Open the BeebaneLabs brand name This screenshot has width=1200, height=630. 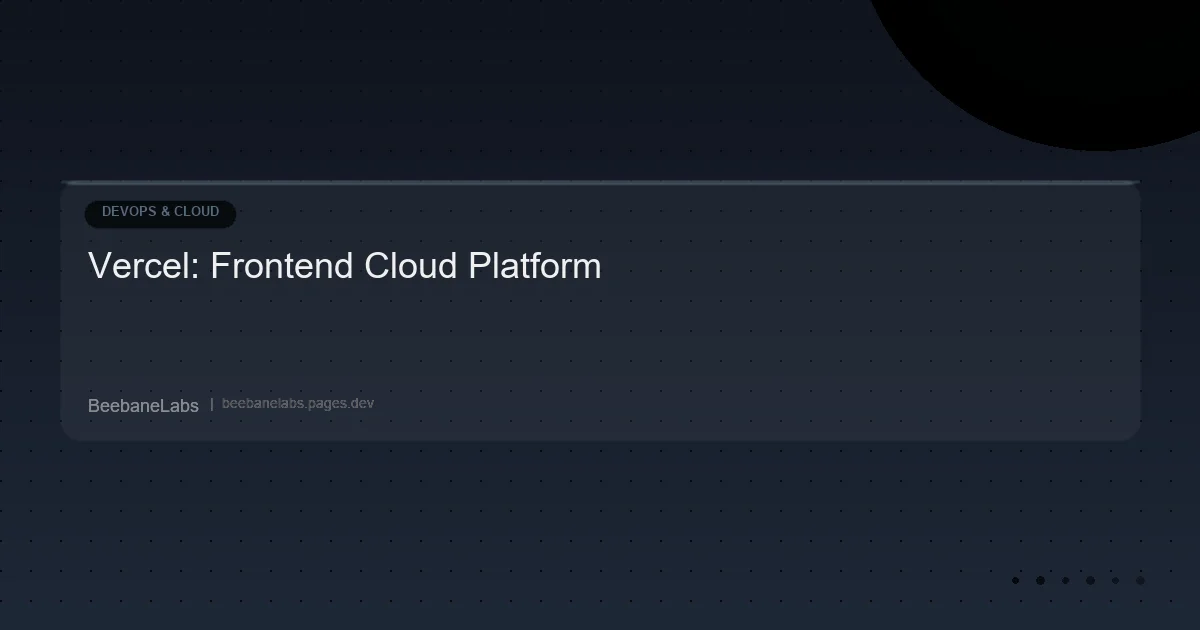pyautogui.click(x=143, y=405)
